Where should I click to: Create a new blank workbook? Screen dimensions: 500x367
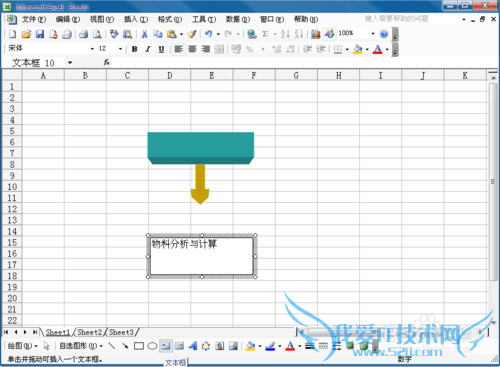pos(12,34)
